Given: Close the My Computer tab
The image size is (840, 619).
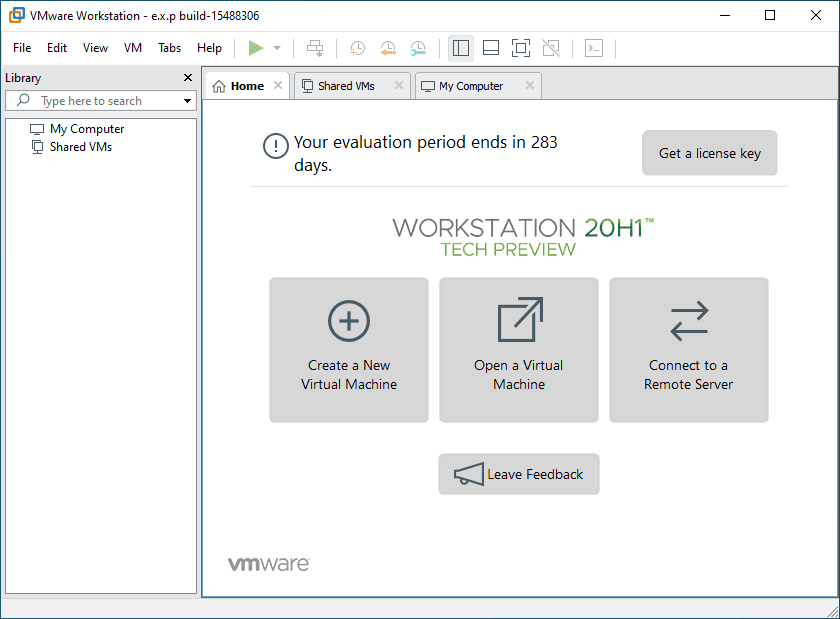Looking at the screenshot, I should (530, 86).
